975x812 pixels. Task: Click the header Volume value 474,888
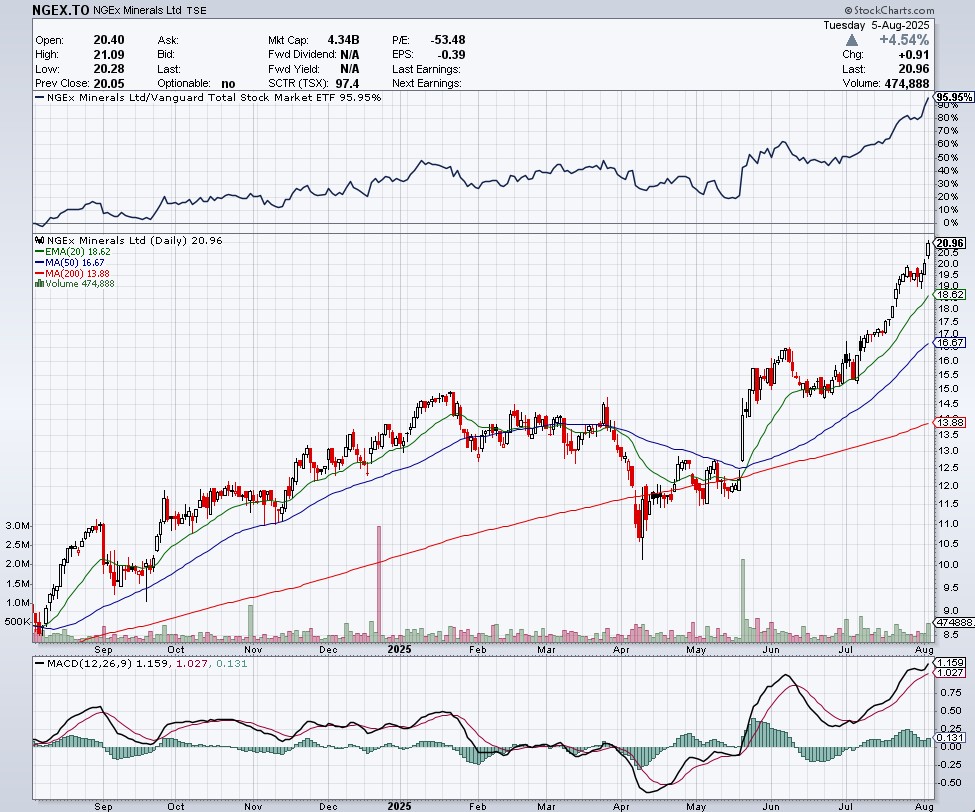[x=907, y=83]
